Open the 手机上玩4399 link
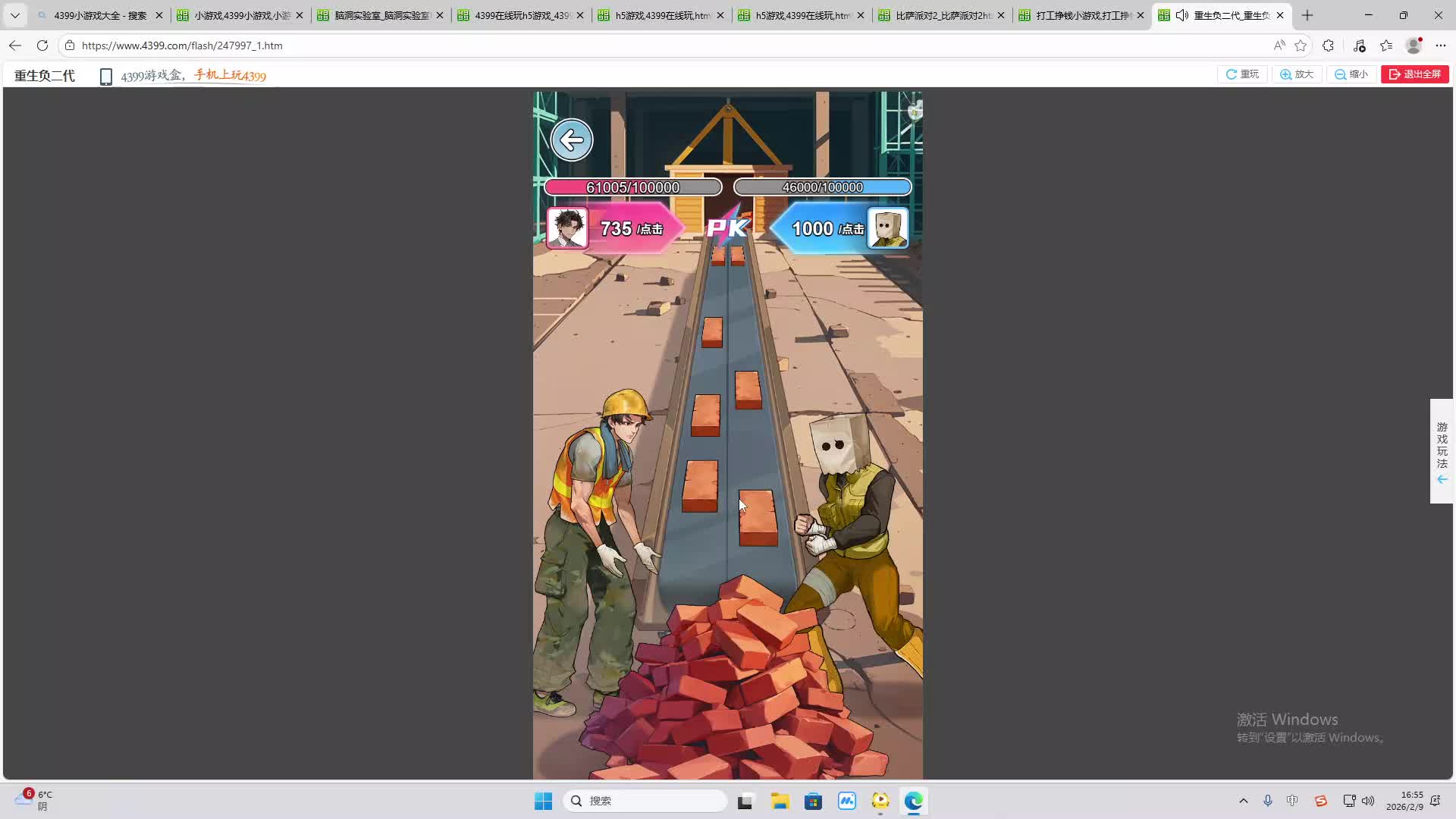The height and width of the screenshot is (819, 1456). (230, 75)
